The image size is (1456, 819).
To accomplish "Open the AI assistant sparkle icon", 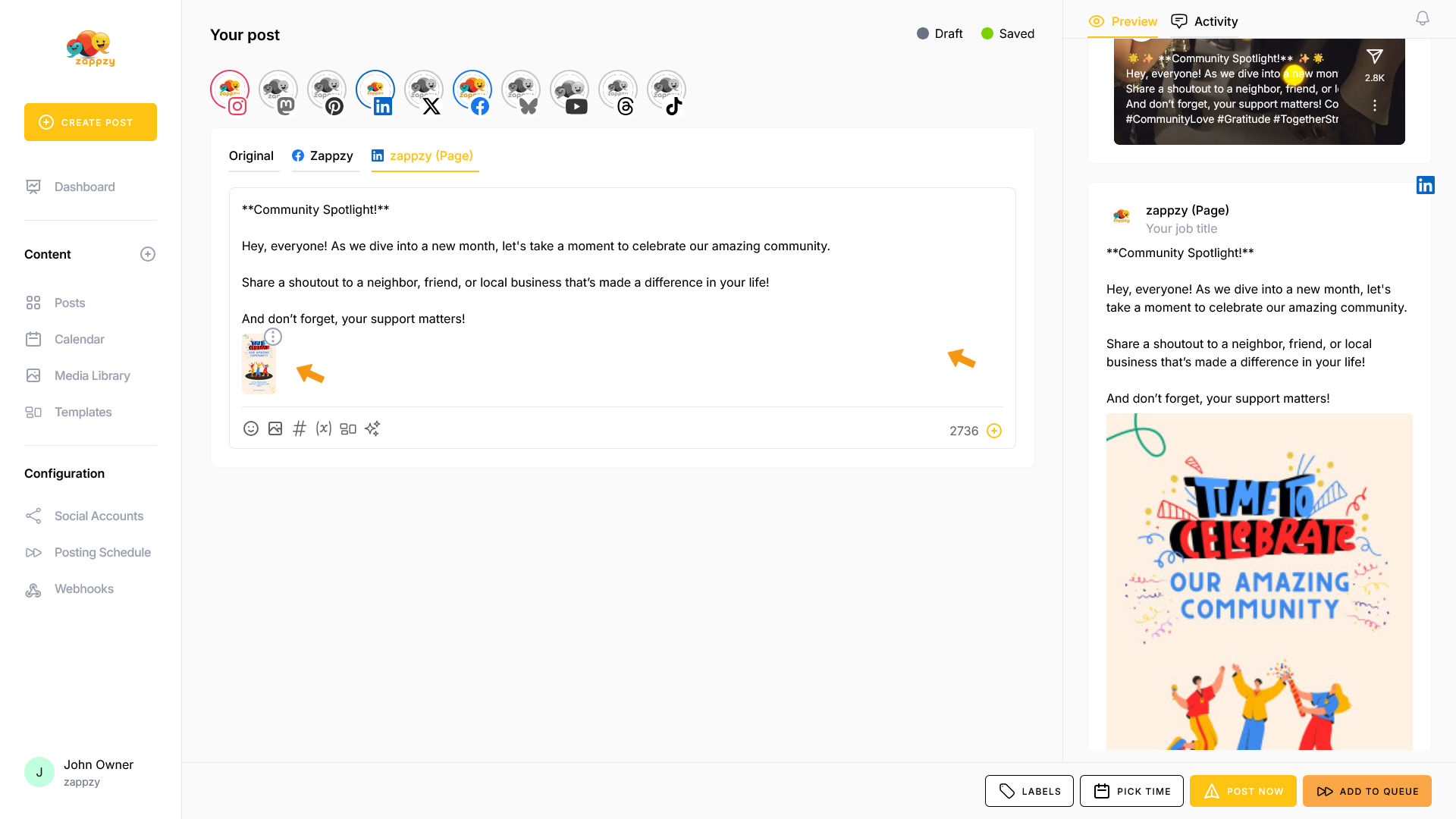I will tap(372, 428).
